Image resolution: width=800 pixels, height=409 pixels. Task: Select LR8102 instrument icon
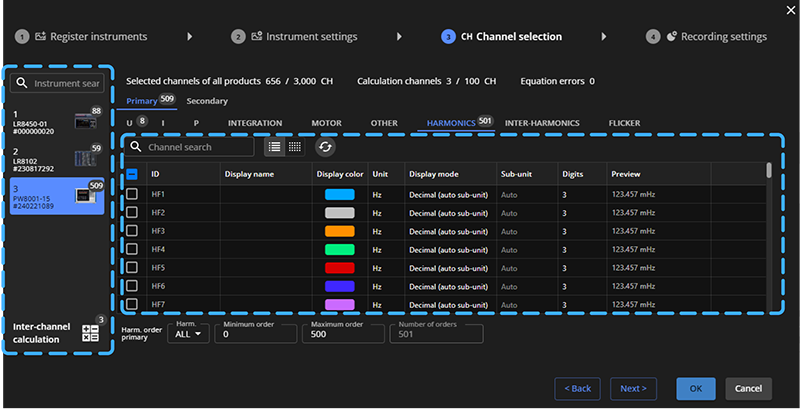[85, 159]
